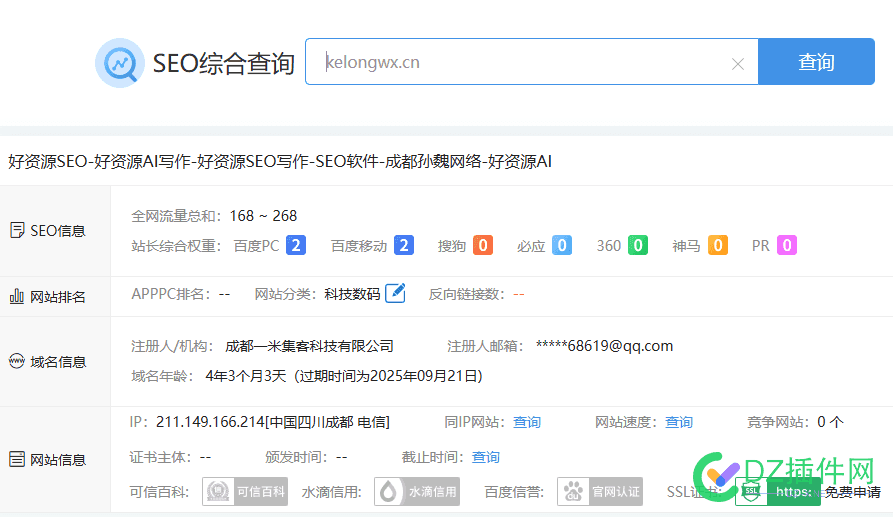Viewport: 893px width, 517px height.
Task: Click the SEO综合查询 magnifier logo icon
Action: pos(120,63)
